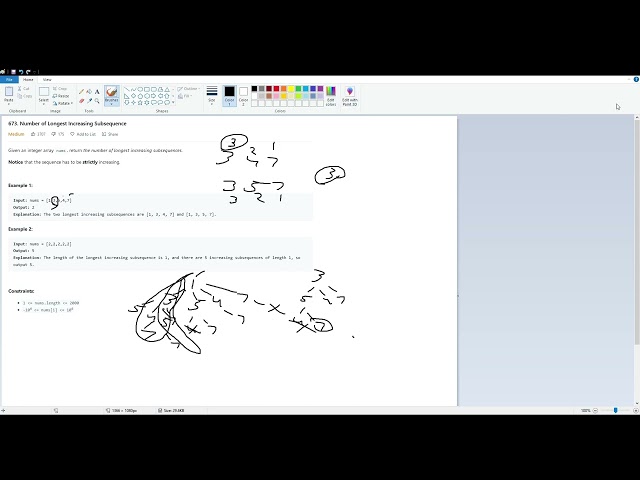640x480 pixels.
Task: Click the Copy button in Clipboard group
Action: coord(24,96)
